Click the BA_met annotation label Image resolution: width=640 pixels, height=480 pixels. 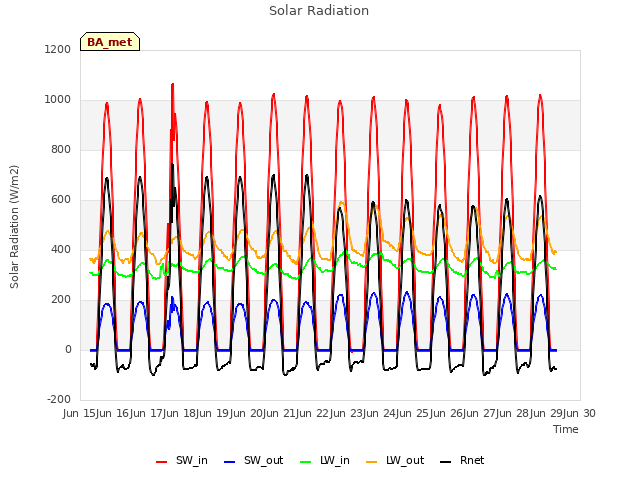pos(110,42)
